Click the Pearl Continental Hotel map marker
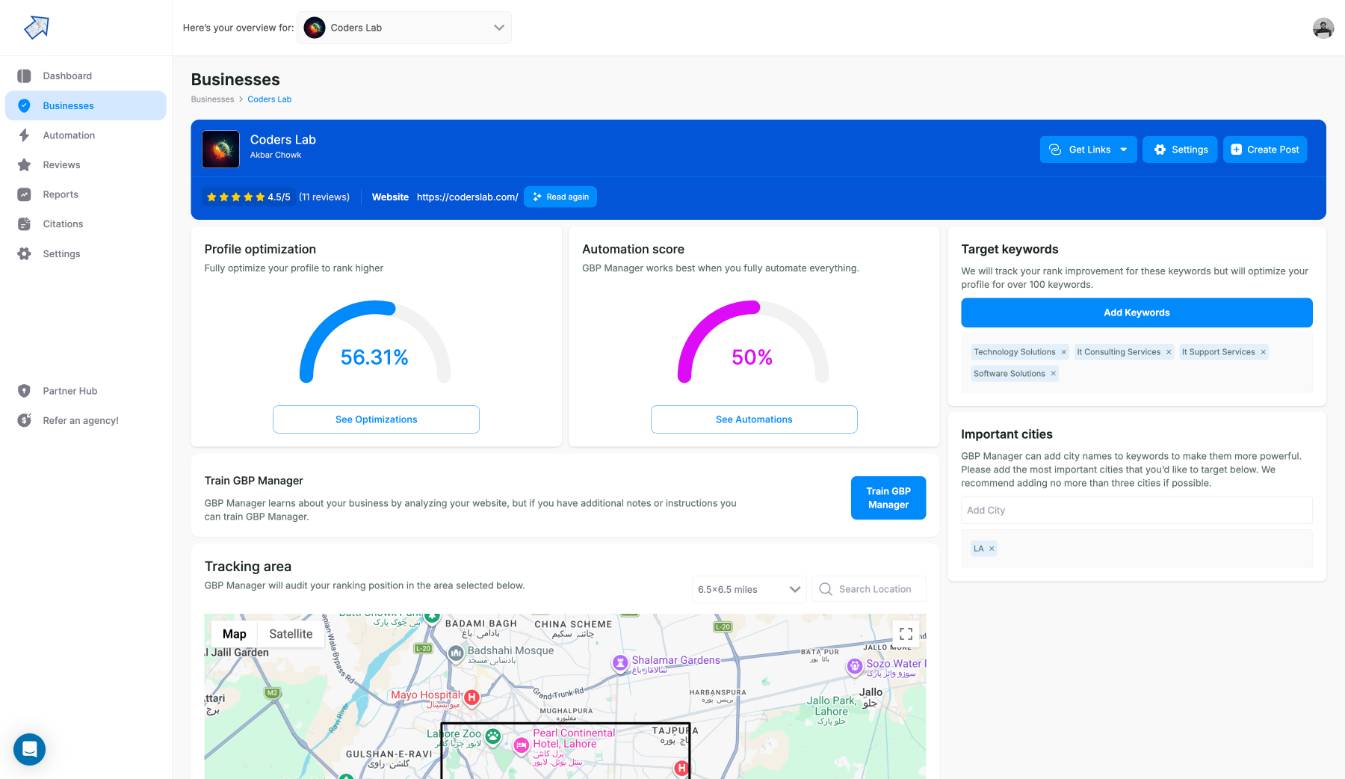 pos(521,745)
